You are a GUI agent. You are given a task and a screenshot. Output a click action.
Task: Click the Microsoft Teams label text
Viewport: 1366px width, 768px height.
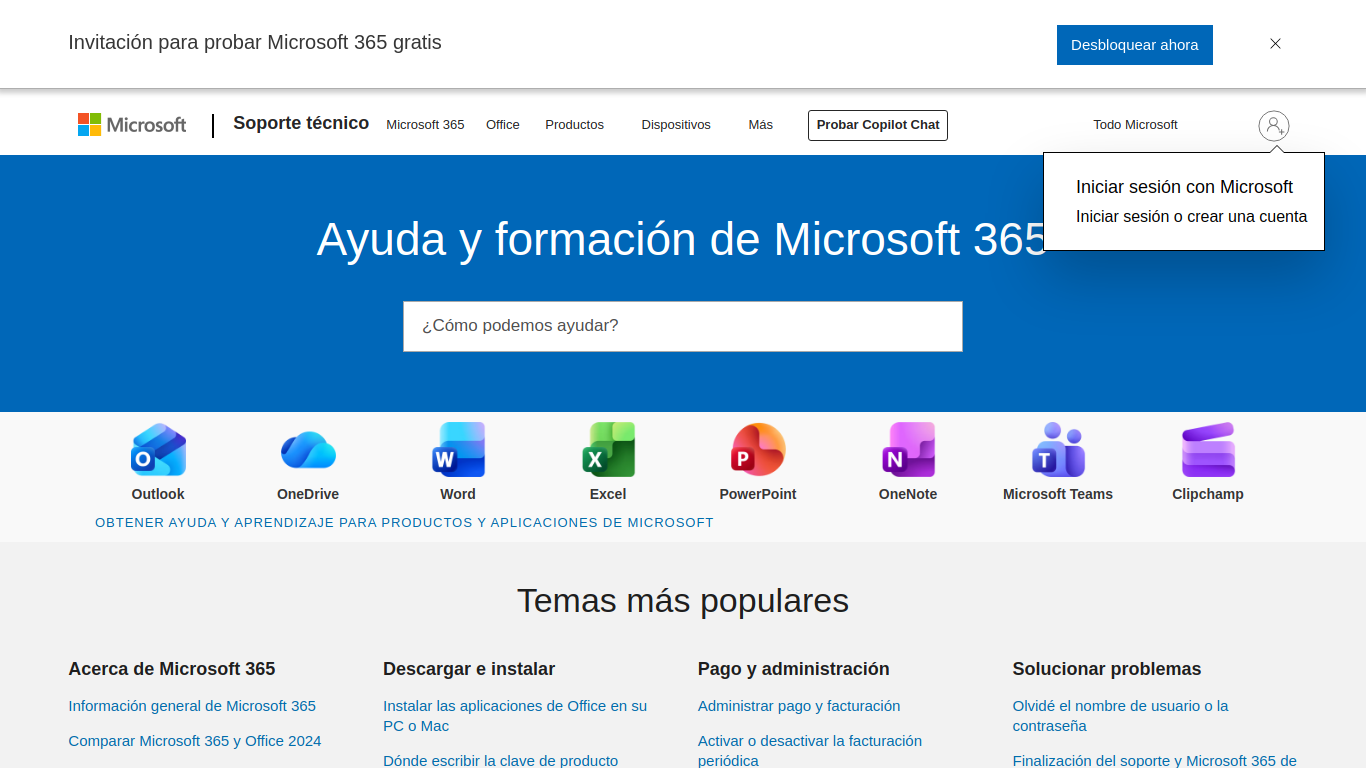(x=1058, y=494)
